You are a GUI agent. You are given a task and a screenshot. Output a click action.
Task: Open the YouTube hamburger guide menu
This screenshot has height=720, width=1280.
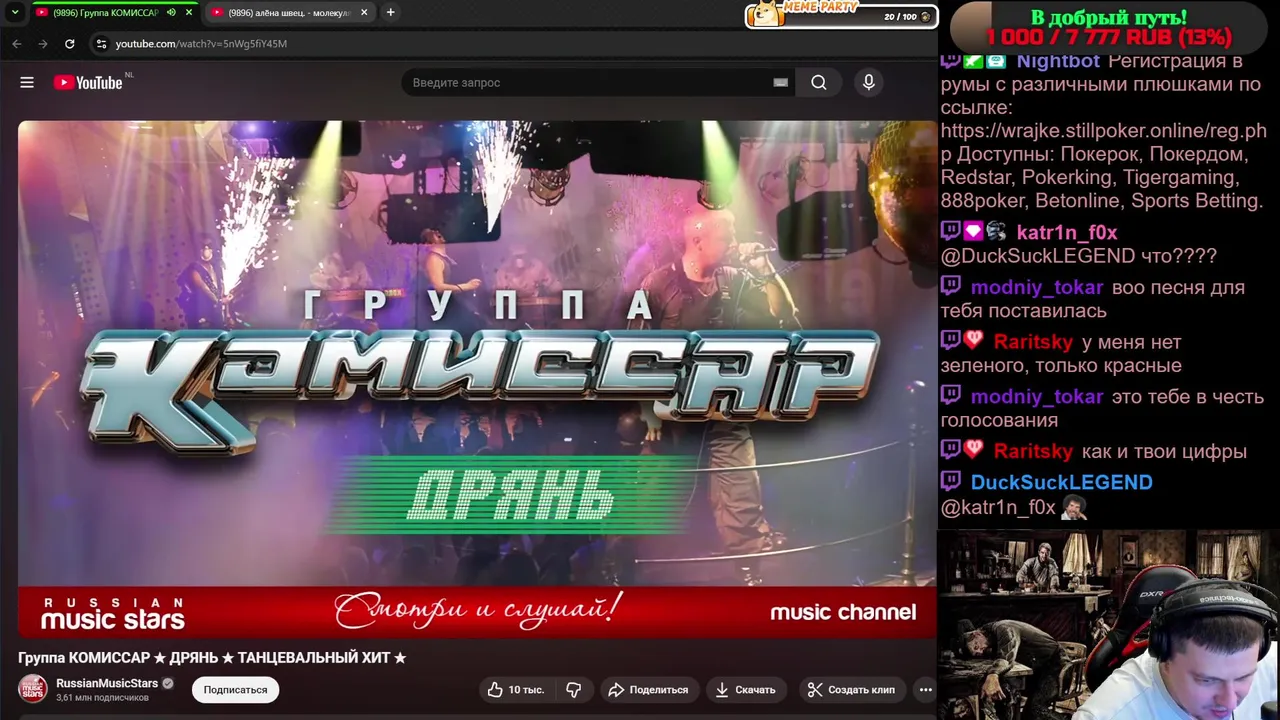(27, 83)
